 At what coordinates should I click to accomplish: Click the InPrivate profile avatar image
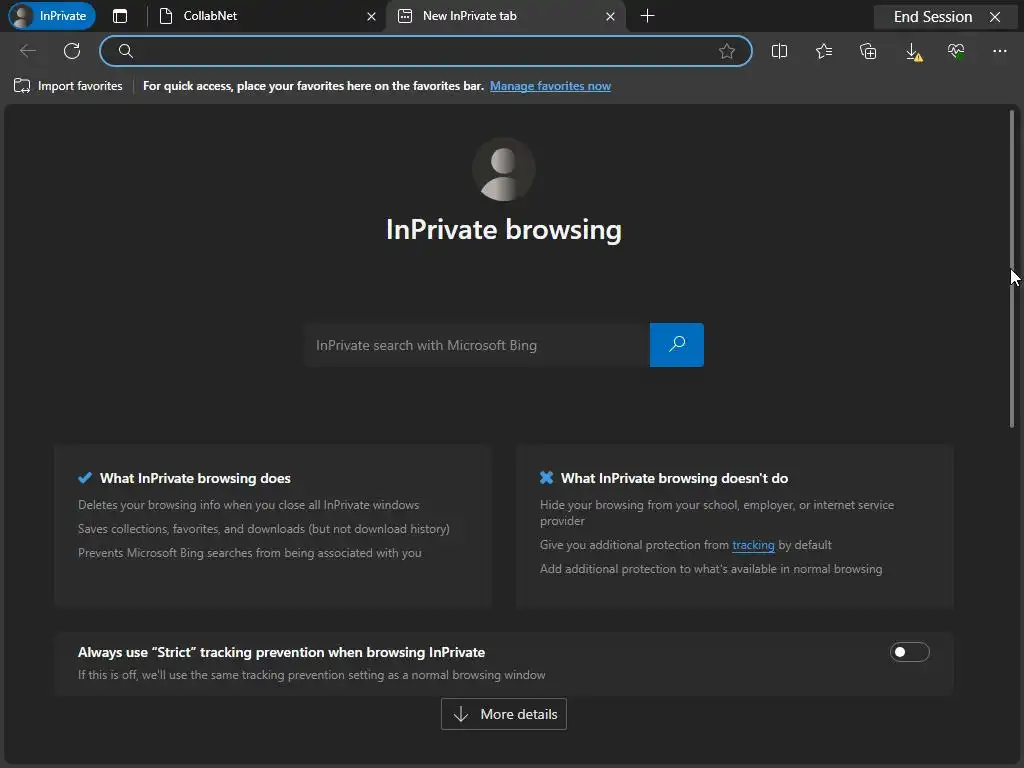[x=504, y=170]
